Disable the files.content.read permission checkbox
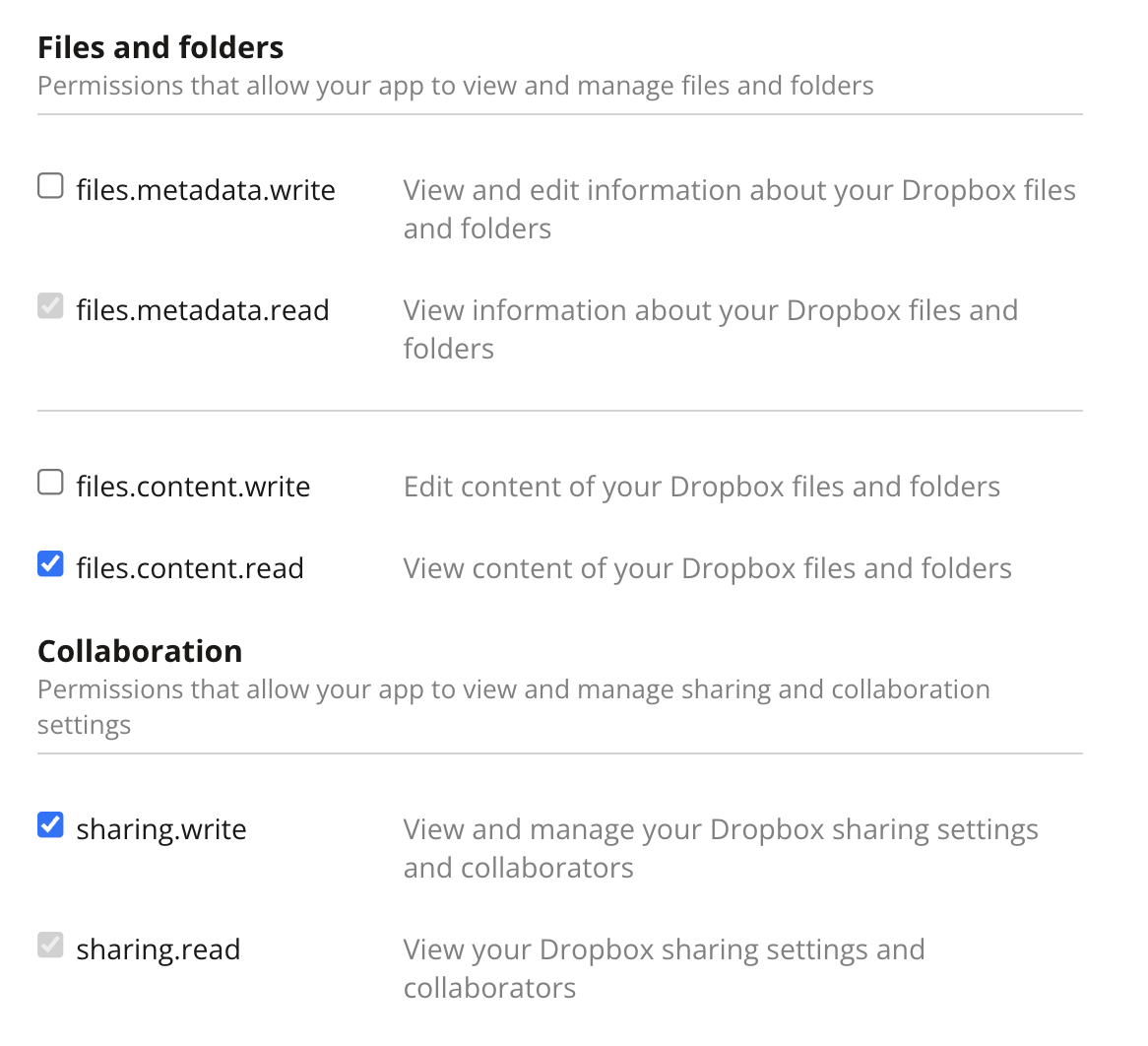 point(49,562)
